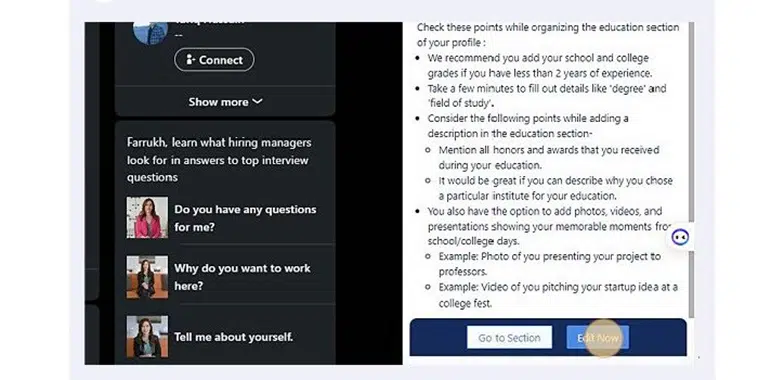Viewport: 784px width, 380px height.
Task: Open the suggested person's profile avatar
Action: (x=150, y=32)
